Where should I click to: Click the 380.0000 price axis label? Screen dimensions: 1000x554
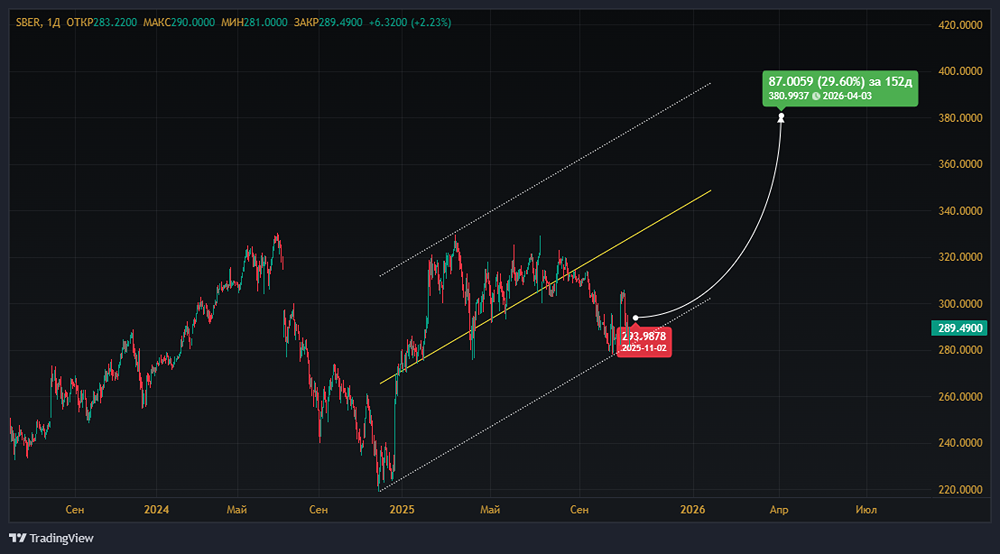pos(960,118)
